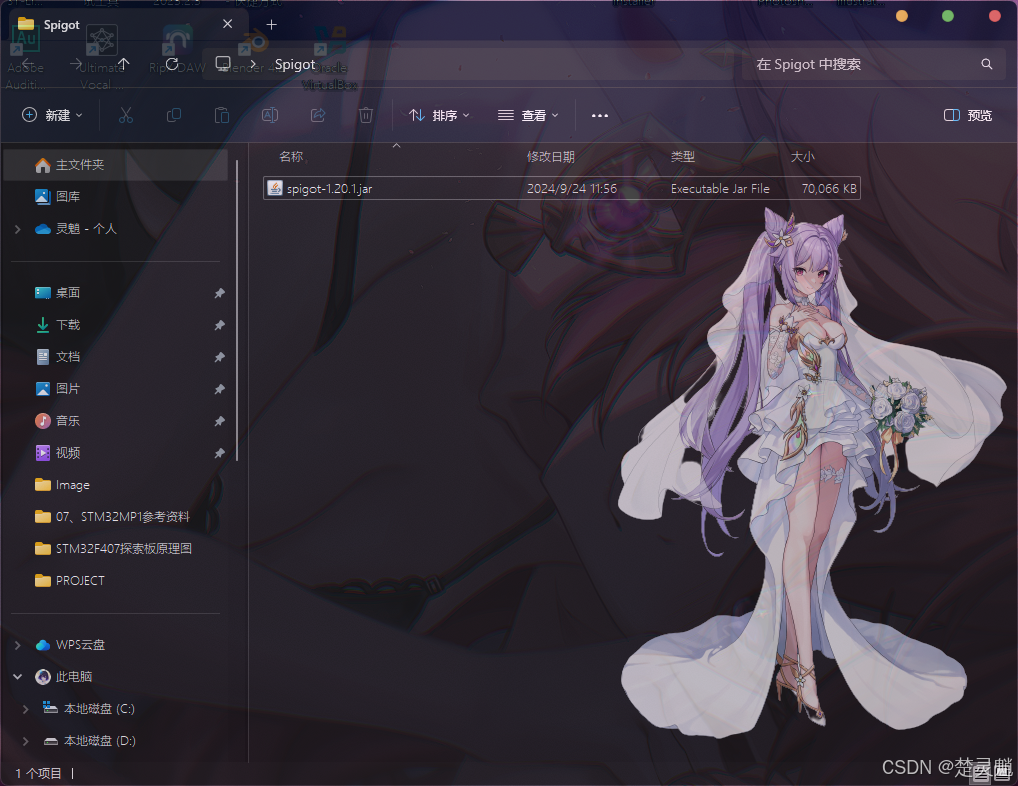Expand the WPS云盘 tree node

click(18, 645)
